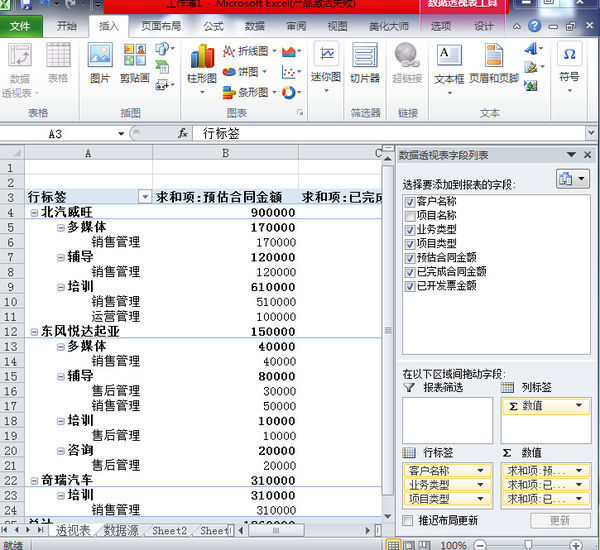
Task: Check the 项目名称 field checkbox
Action: [x=409, y=215]
